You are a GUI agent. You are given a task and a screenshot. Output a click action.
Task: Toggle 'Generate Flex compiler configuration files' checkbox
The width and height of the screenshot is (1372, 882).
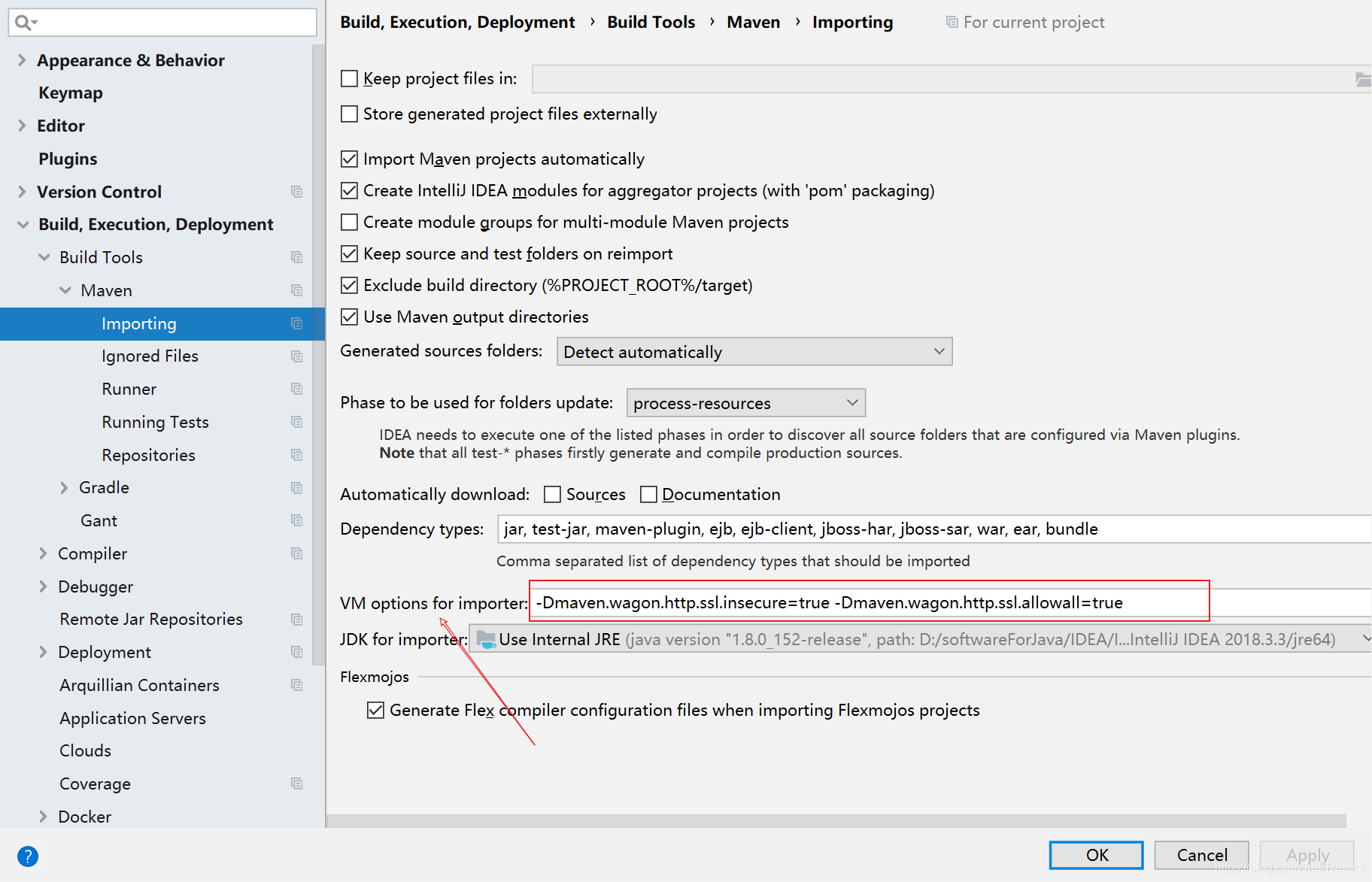tap(375, 710)
